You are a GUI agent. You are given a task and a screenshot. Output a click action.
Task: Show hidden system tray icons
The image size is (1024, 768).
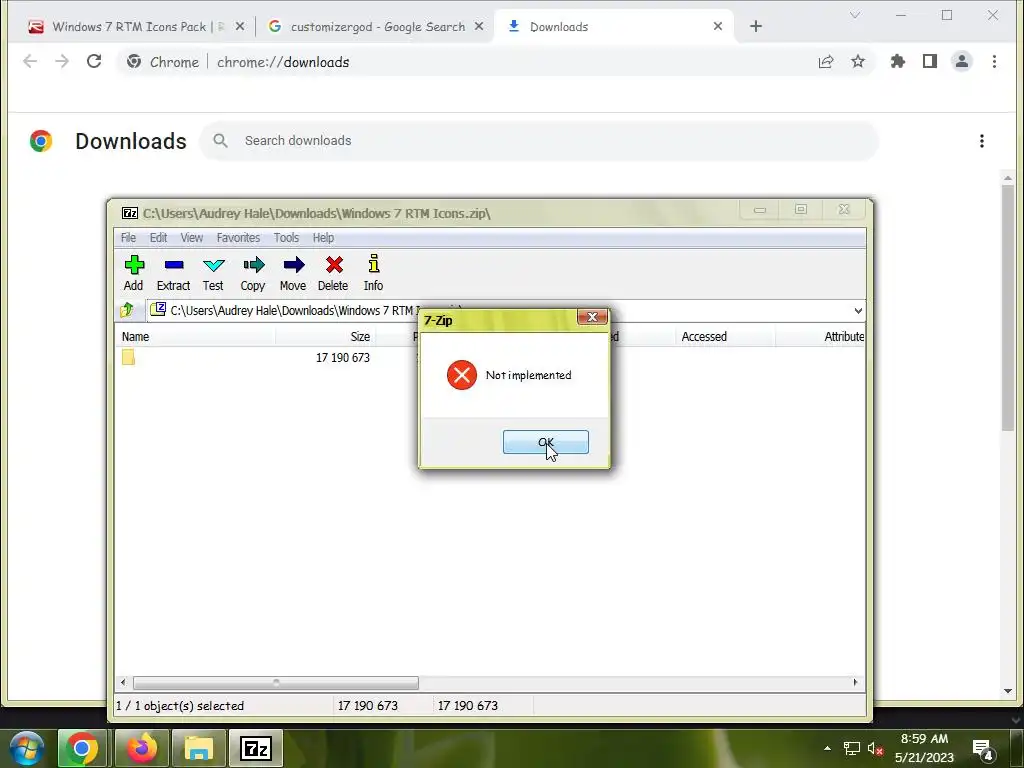[827, 748]
